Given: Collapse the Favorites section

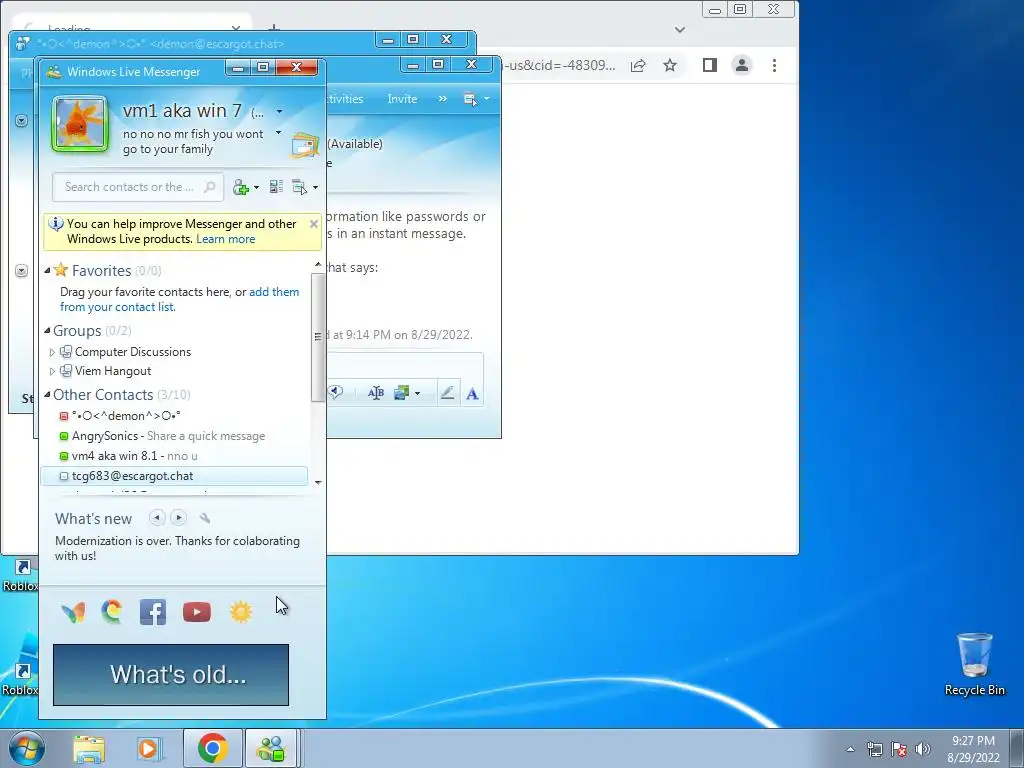Looking at the screenshot, I should 47,270.
